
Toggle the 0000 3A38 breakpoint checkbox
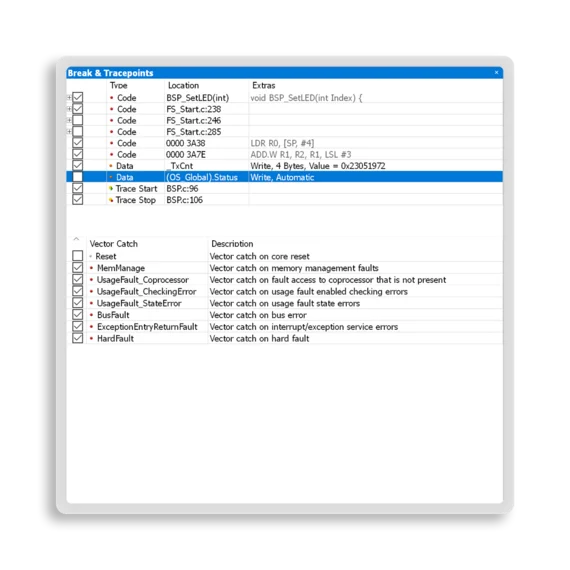pos(77,143)
